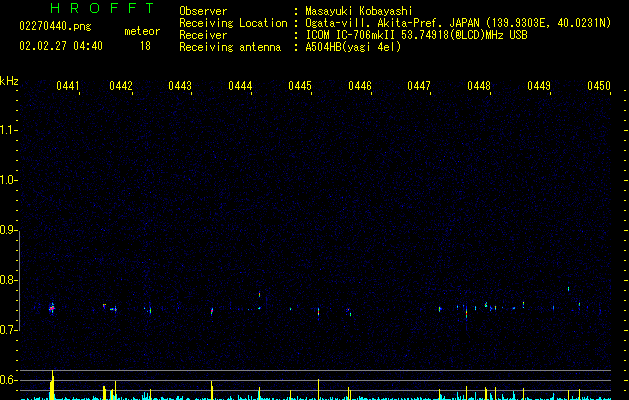The width and height of the screenshot is (629, 400).
Task: Click the meteor label
Action: tap(142, 31)
